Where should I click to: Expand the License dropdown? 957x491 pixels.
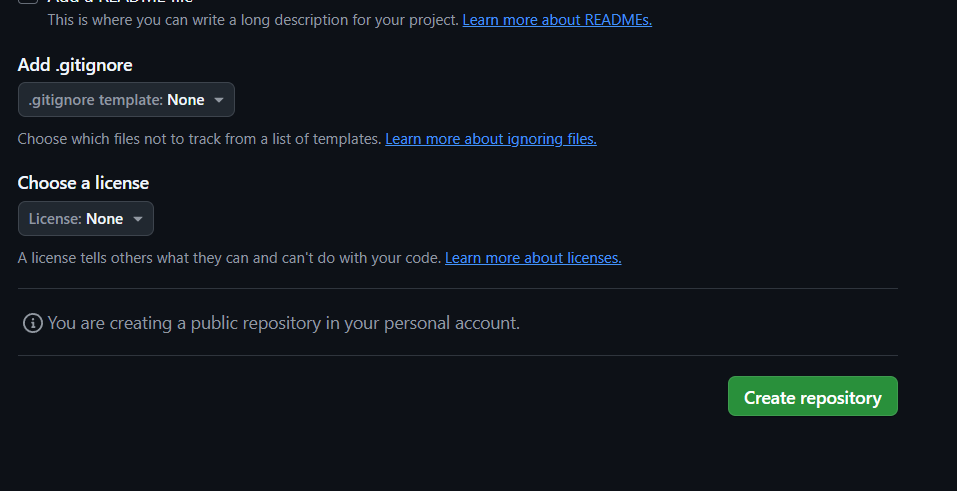click(86, 219)
